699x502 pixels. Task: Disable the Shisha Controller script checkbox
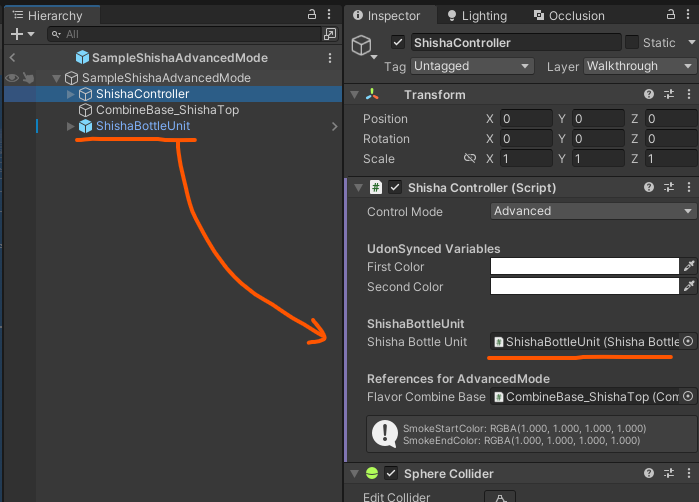[x=395, y=187]
